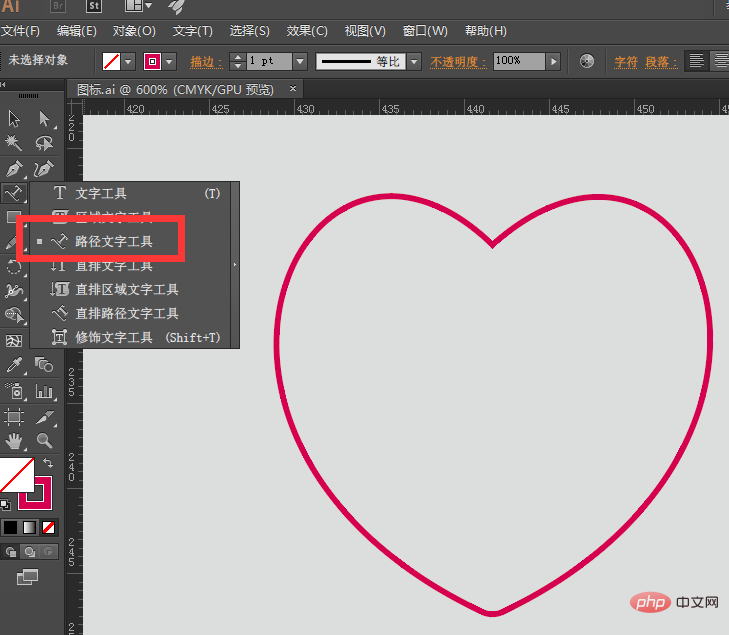
Task: Toggle Draw Behind mode
Action: click(x=30, y=552)
